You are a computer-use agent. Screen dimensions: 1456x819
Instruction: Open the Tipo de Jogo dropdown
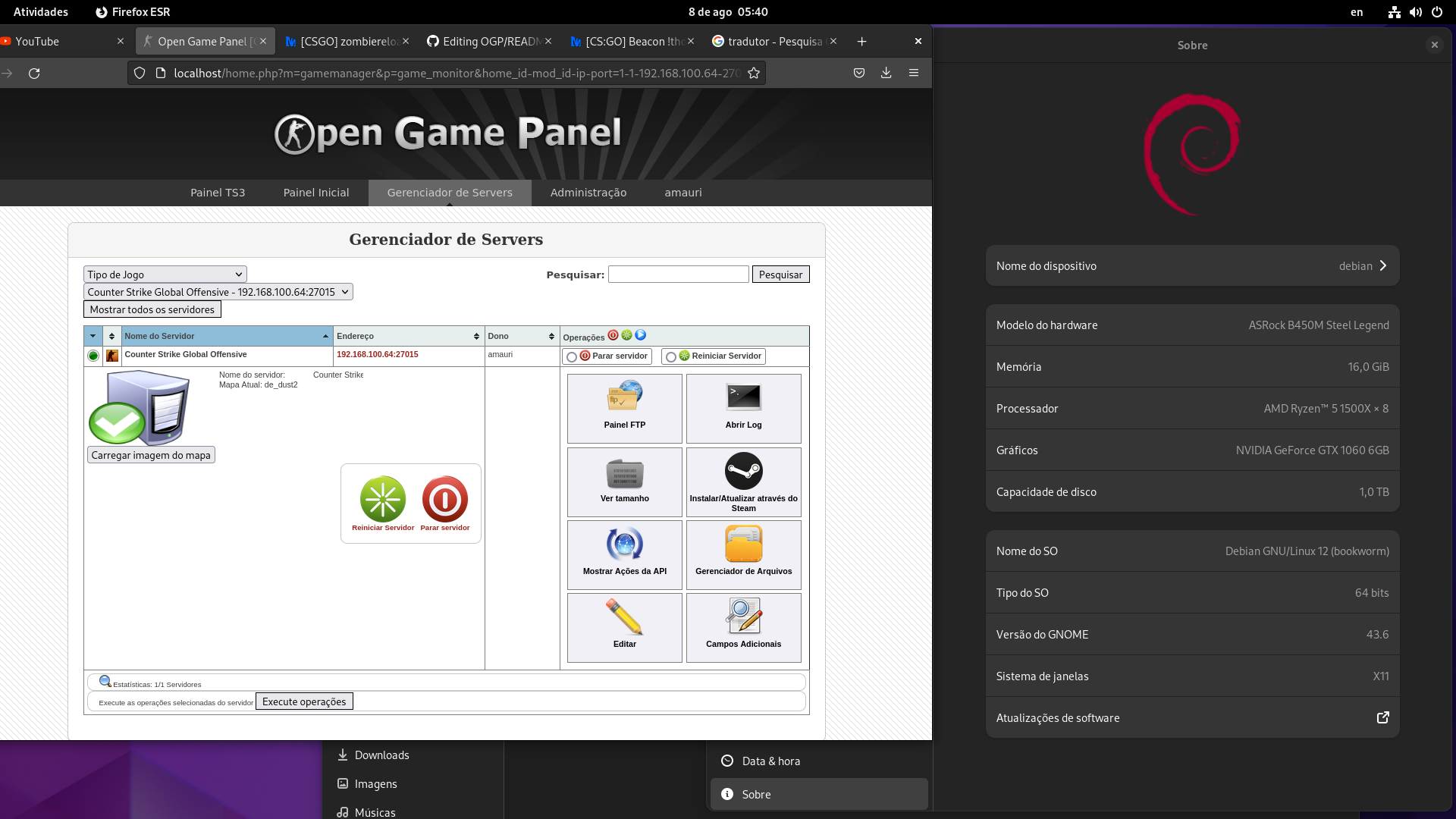pyautogui.click(x=165, y=274)
